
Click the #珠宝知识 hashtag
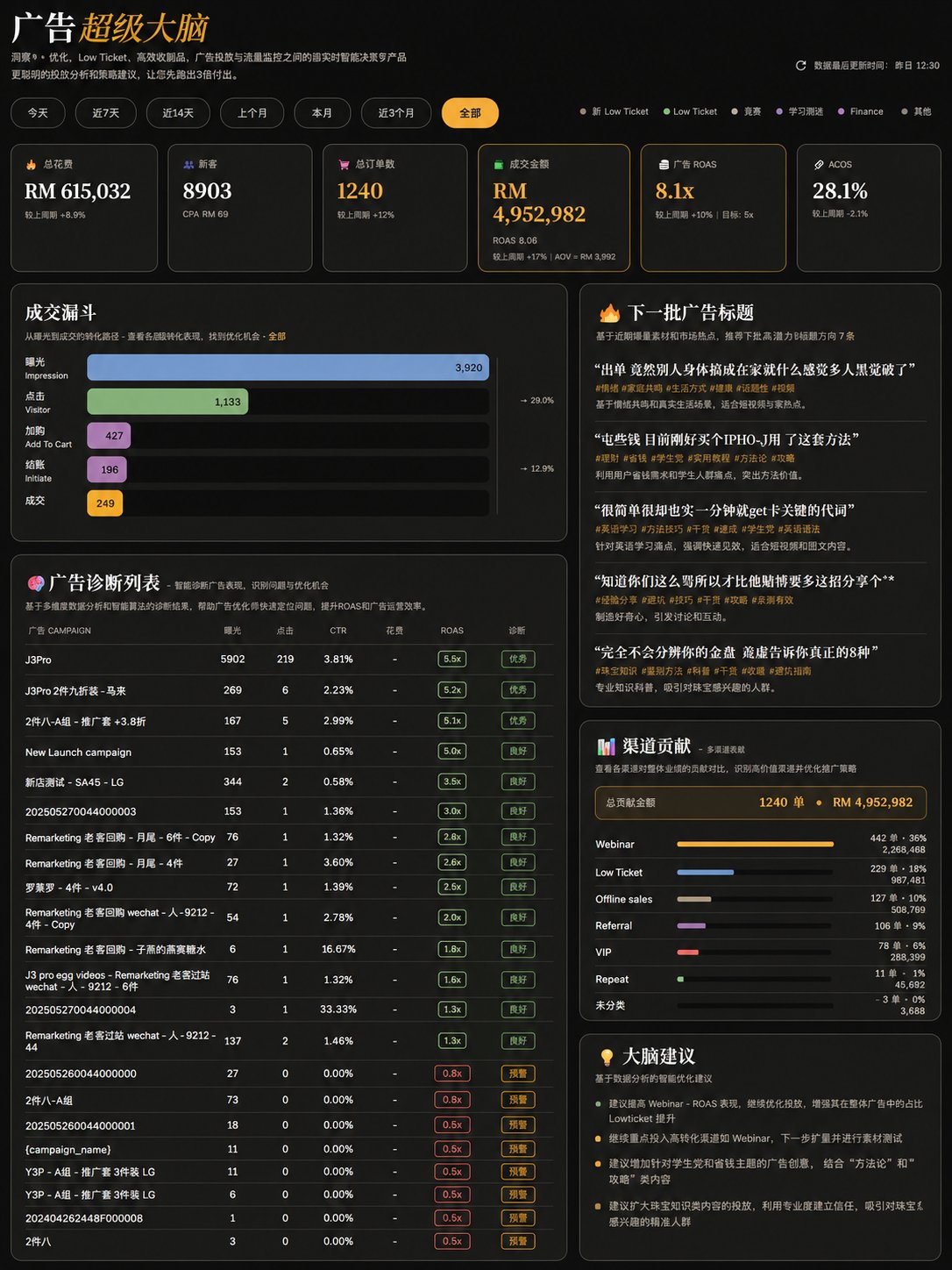coord(615,671)
